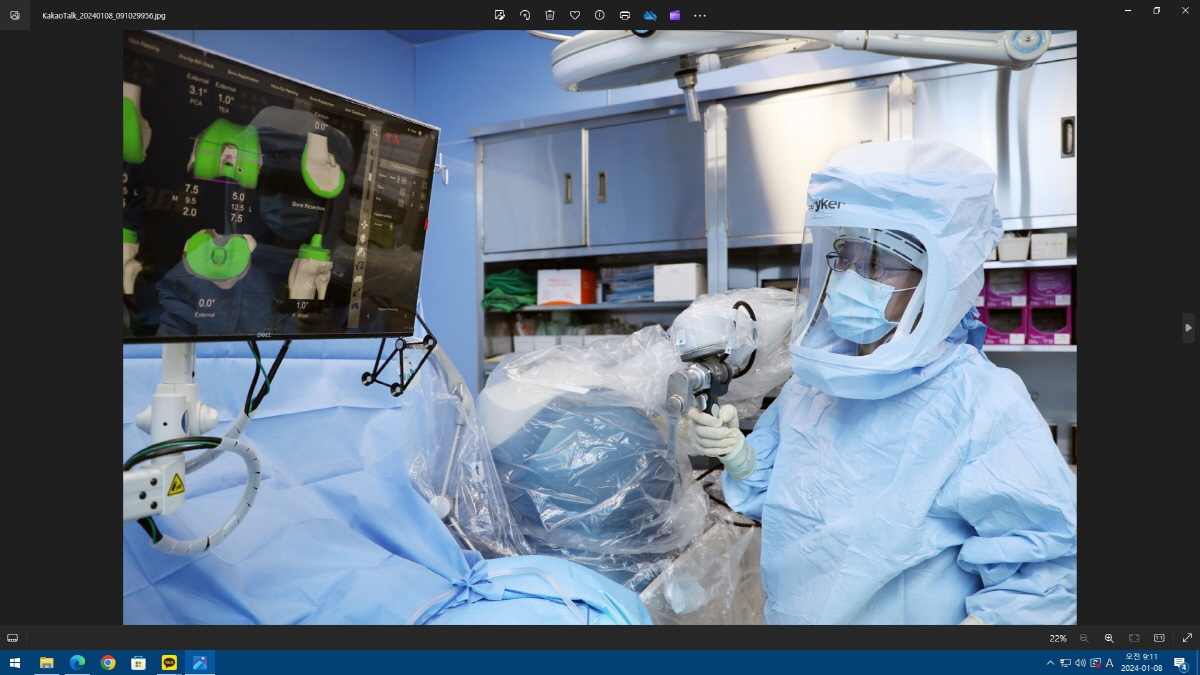Open the Clipchamp video editor icon
This screenshot has width=1200, height=675.
point(675,15)
